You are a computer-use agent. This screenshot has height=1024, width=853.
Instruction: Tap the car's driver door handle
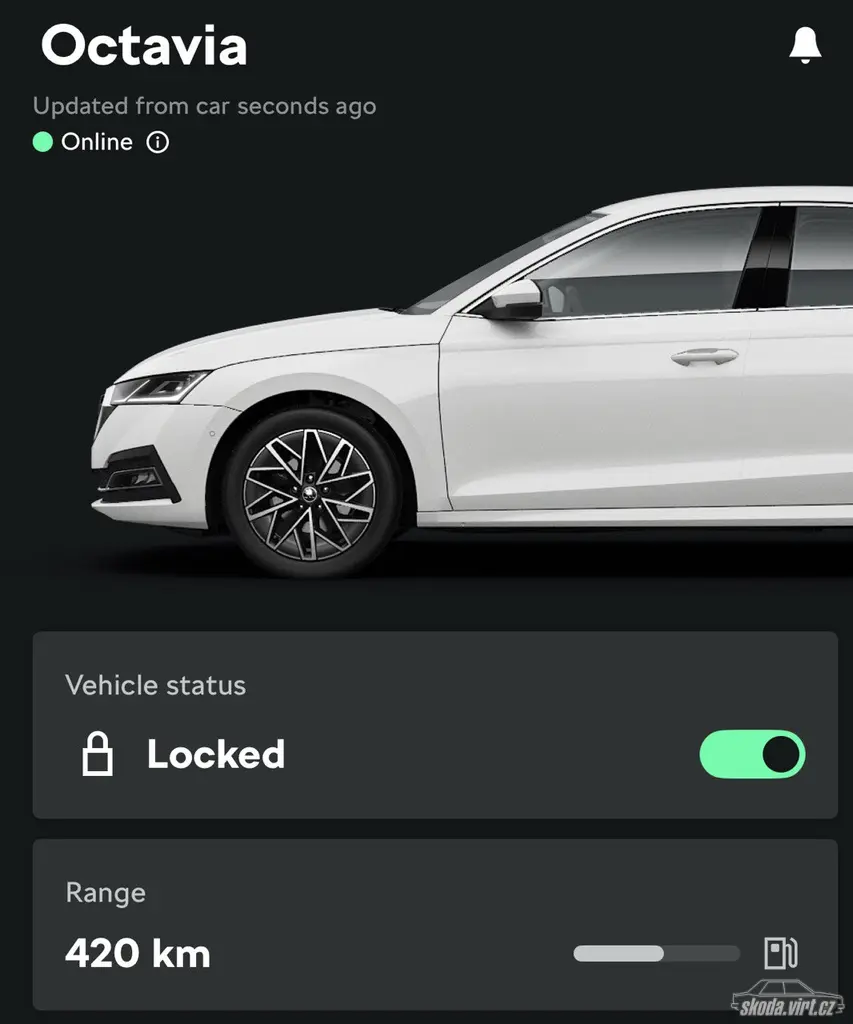tap(705, 357)
